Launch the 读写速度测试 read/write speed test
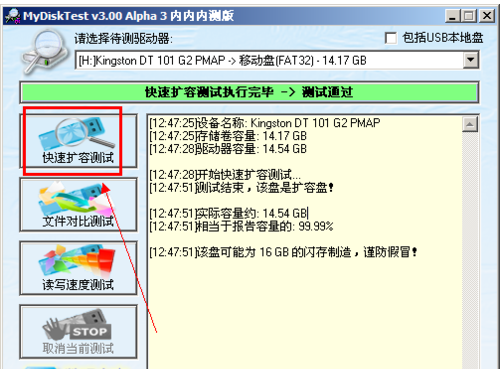Viewport: 500px width, 369px height. coord(78,268)
